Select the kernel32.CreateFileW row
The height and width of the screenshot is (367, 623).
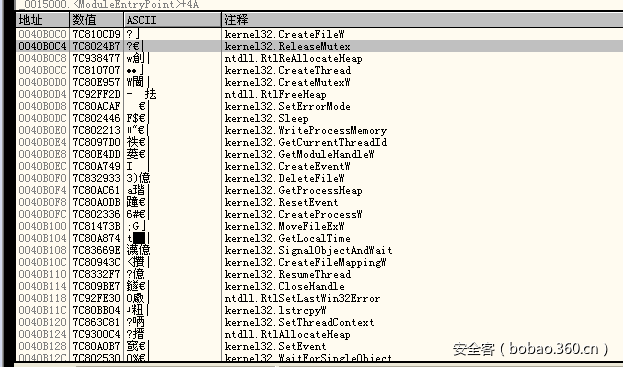point(319,34)
